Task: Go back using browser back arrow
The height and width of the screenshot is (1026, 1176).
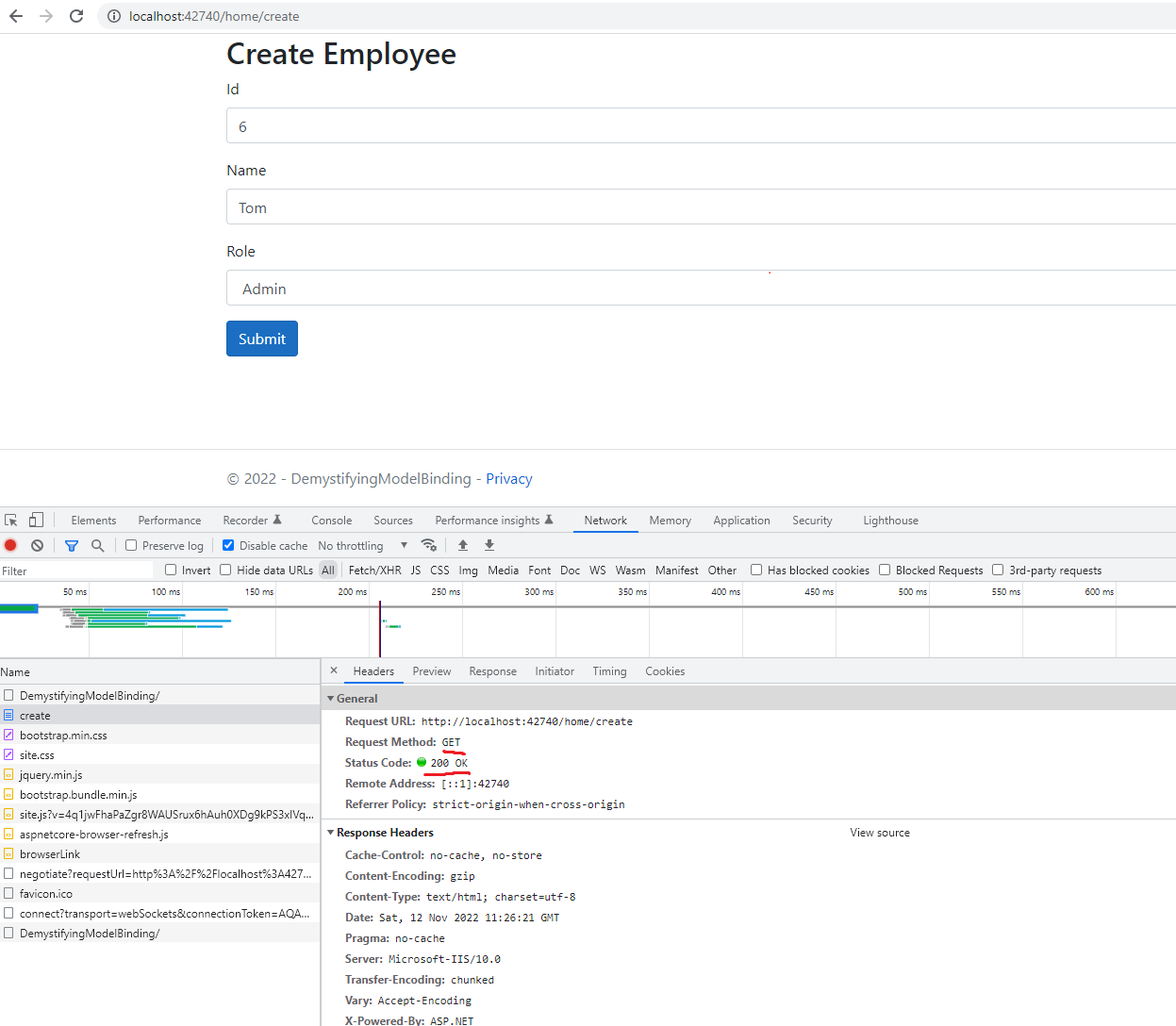Action: (x=16, y=16)
